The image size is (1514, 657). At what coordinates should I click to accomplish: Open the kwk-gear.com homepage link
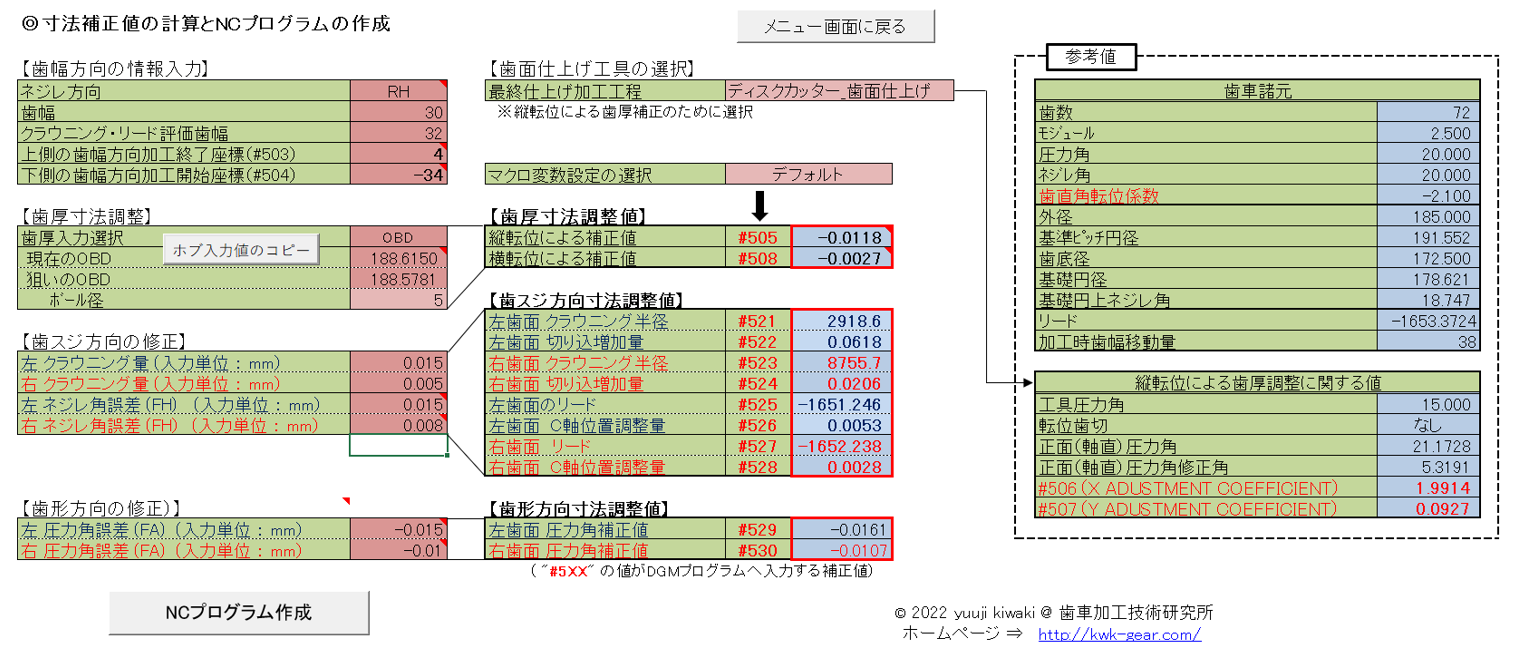[x=1119, y=634]
